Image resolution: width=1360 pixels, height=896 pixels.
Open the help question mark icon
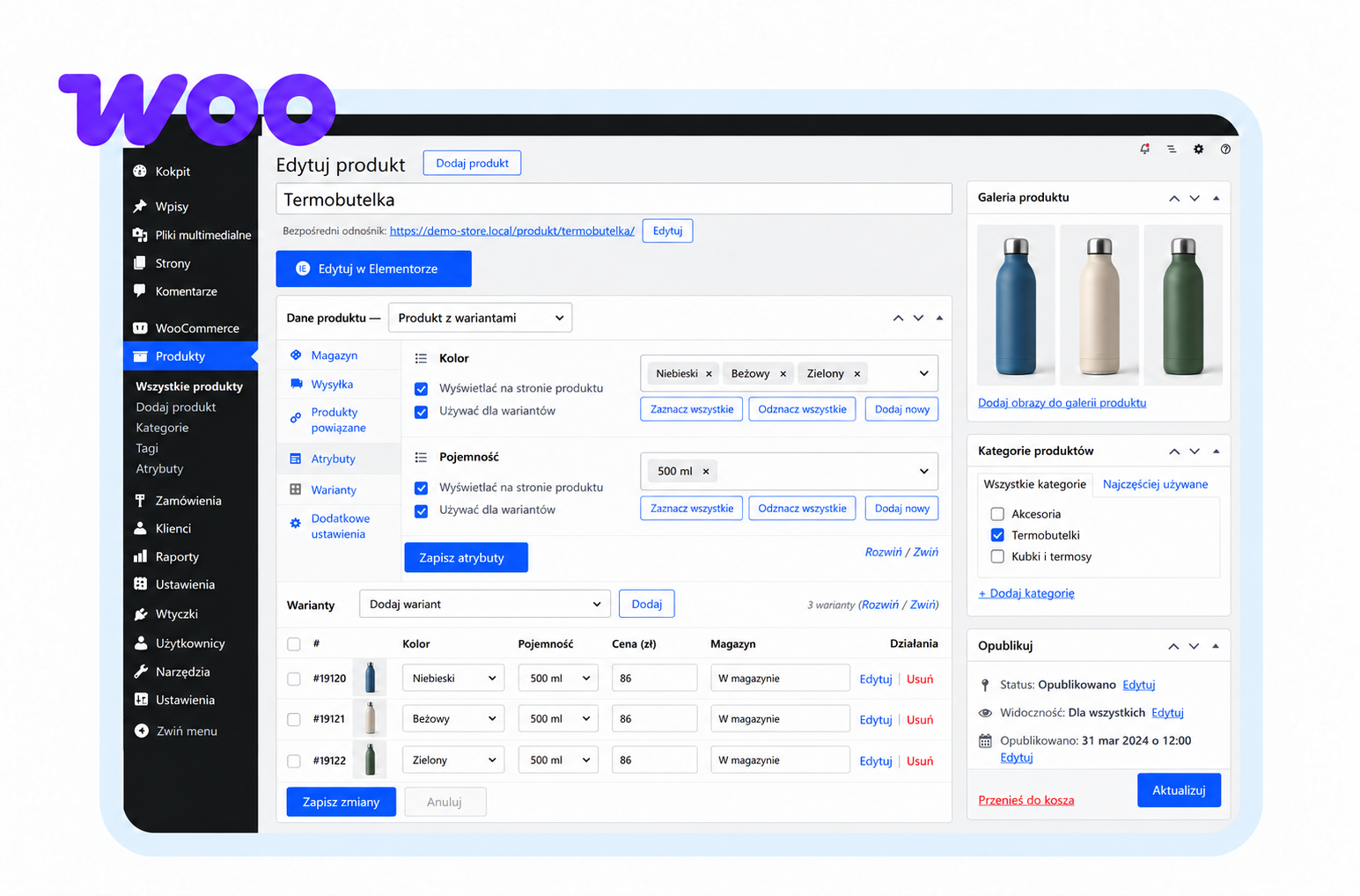1225,149
